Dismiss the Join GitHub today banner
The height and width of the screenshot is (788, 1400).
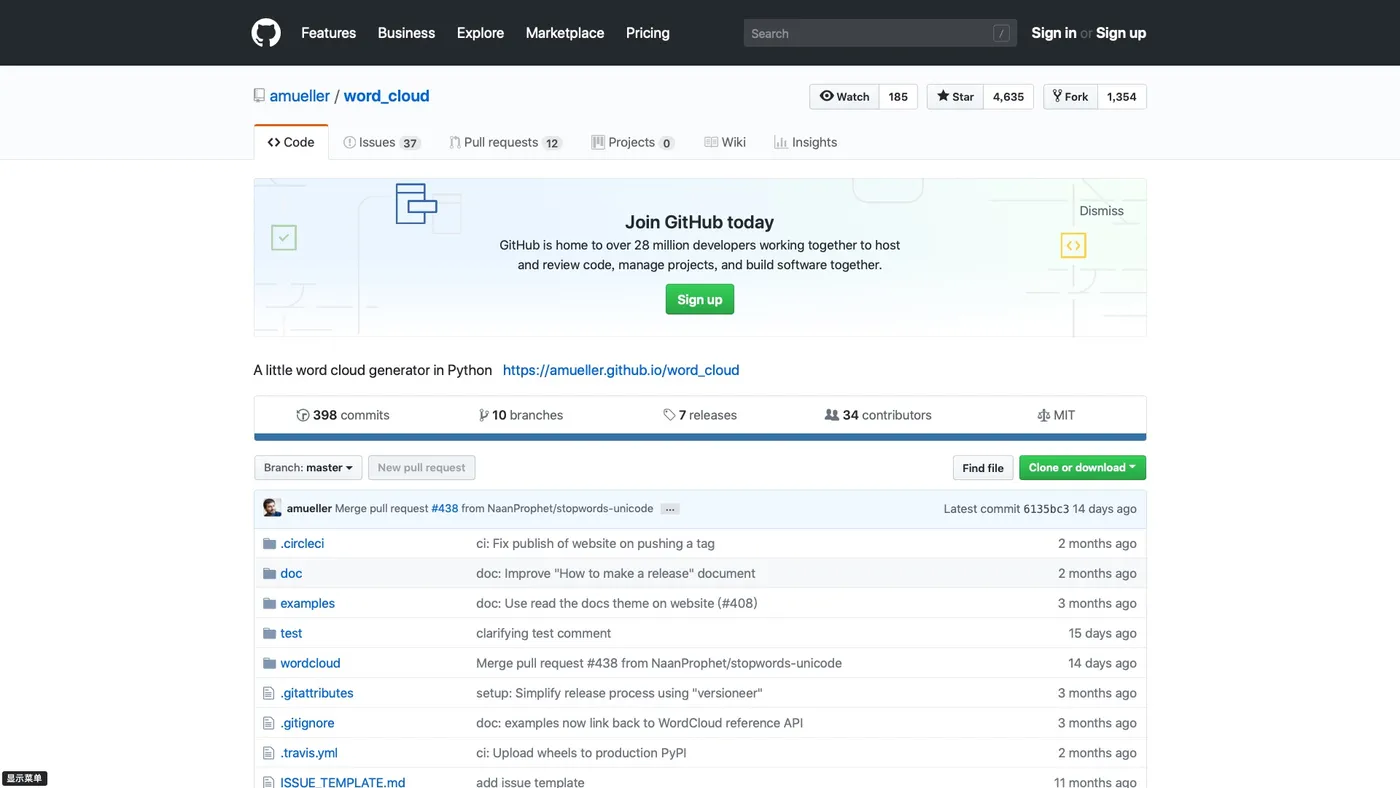click(1101, 211)
